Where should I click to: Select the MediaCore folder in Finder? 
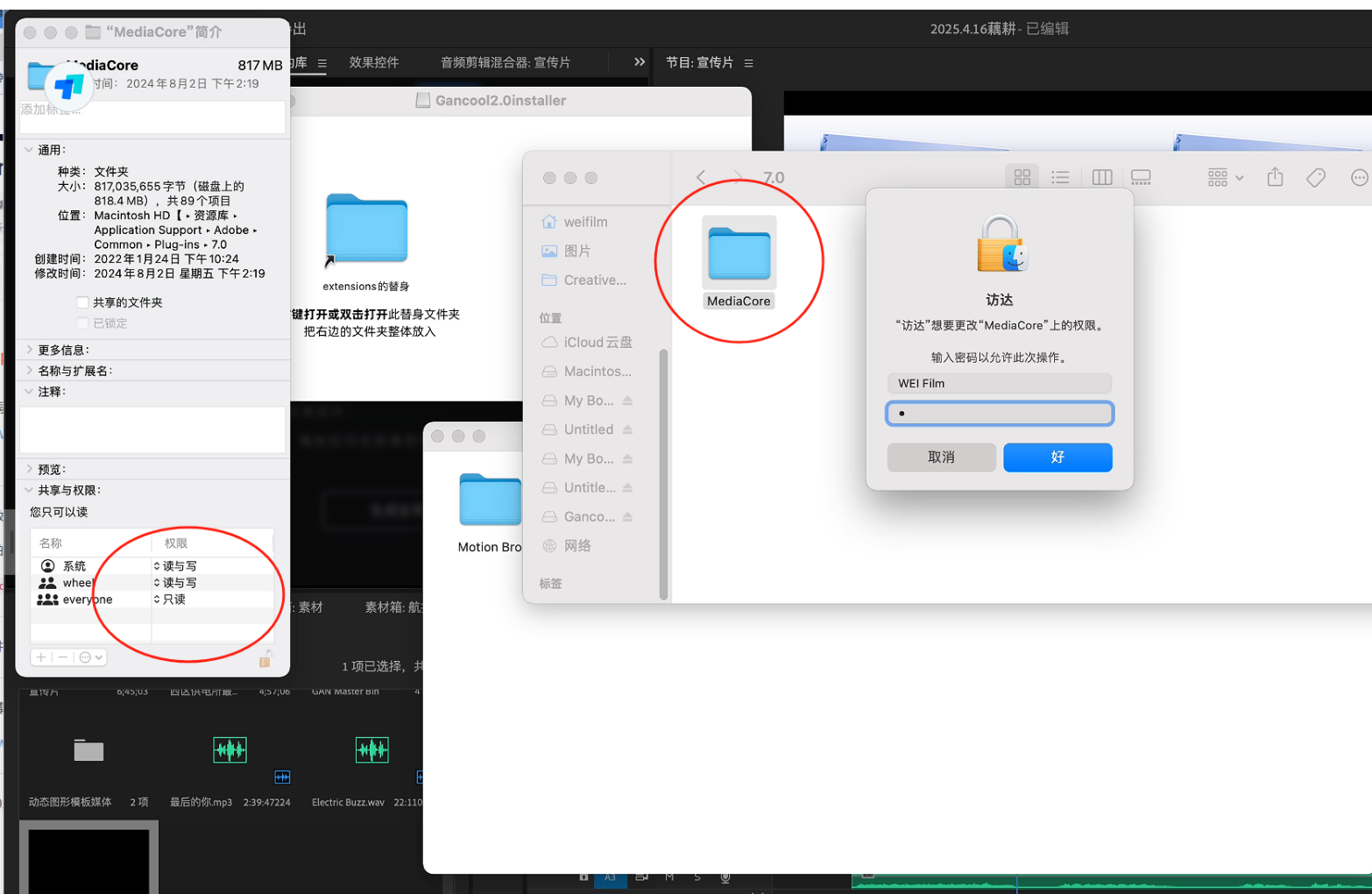click(x=739, y=261)
